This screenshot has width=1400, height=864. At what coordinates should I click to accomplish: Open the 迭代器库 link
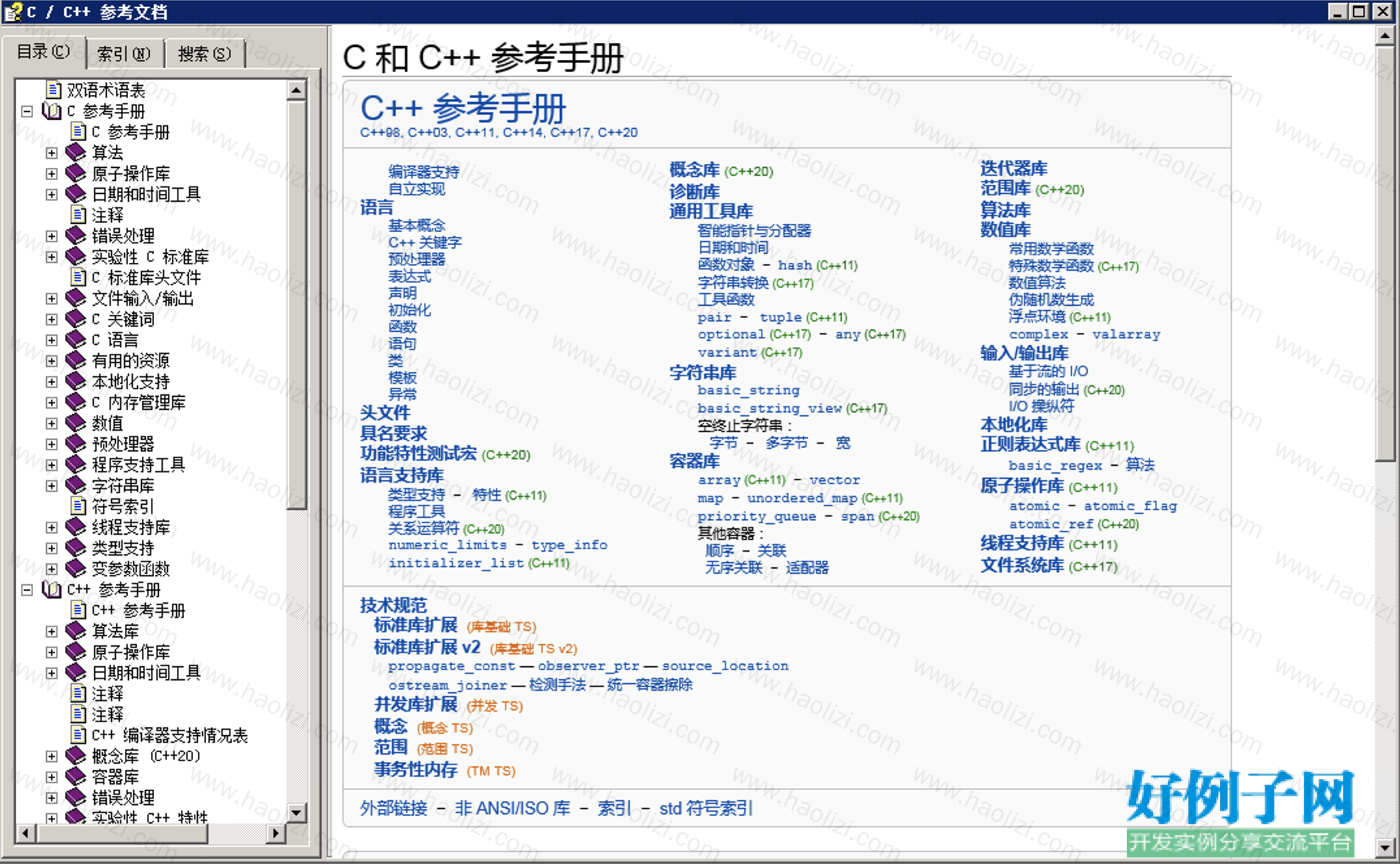pos(1014,168)
